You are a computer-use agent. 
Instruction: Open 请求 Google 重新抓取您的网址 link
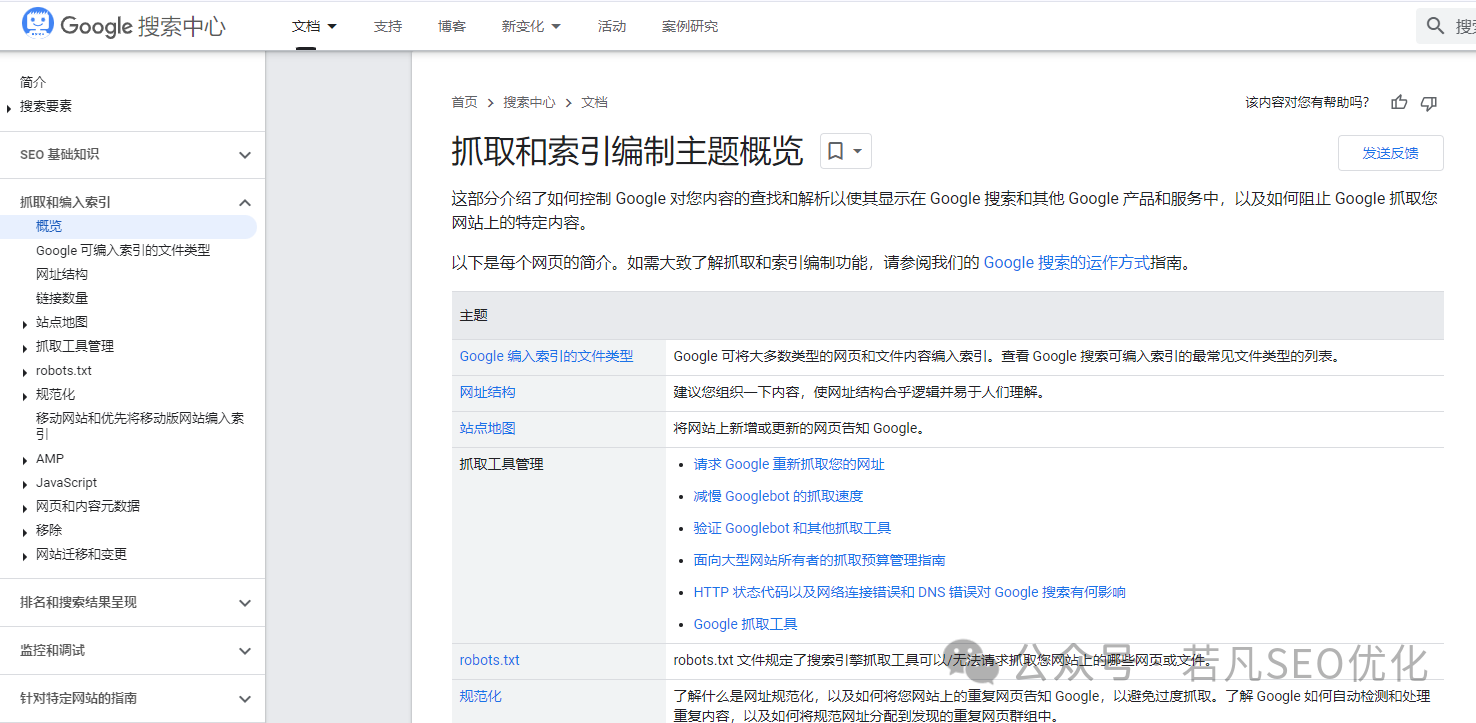[789, 464]
